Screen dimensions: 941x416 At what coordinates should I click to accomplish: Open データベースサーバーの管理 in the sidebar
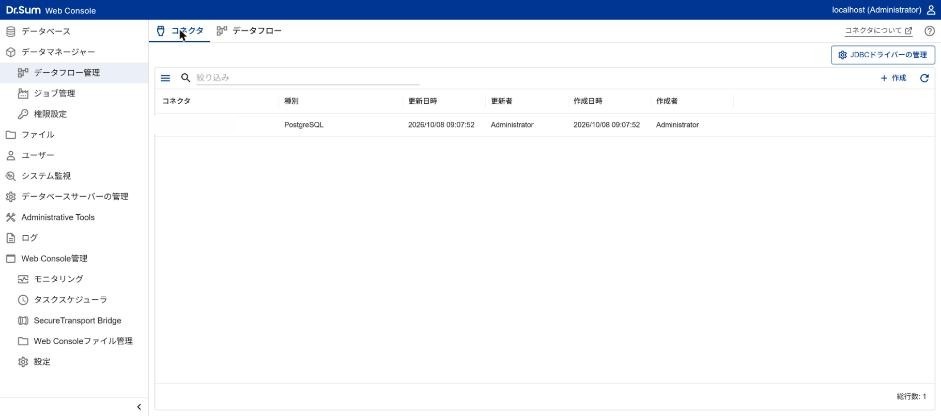(74, 197)
